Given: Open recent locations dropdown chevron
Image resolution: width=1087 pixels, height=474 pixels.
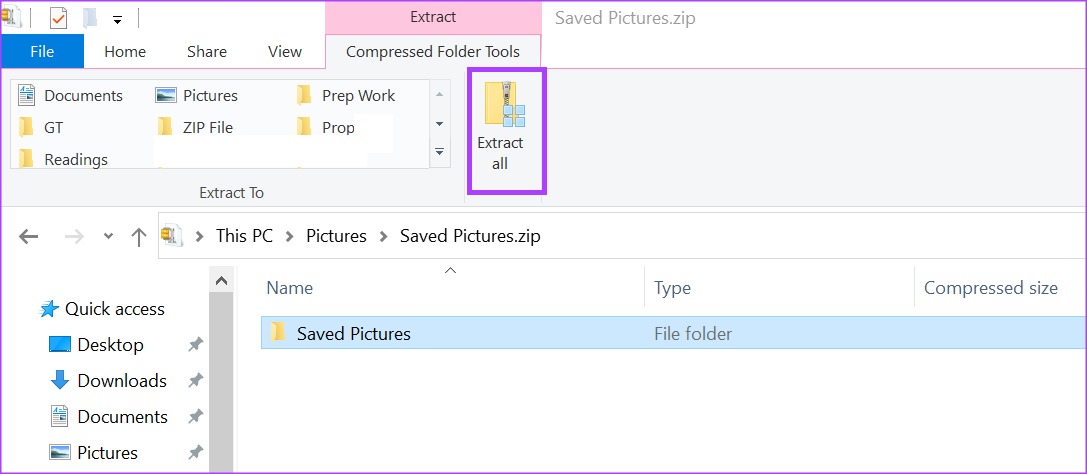Looking at the screenshot, I should pyautogui.click(x=108, y=236).
